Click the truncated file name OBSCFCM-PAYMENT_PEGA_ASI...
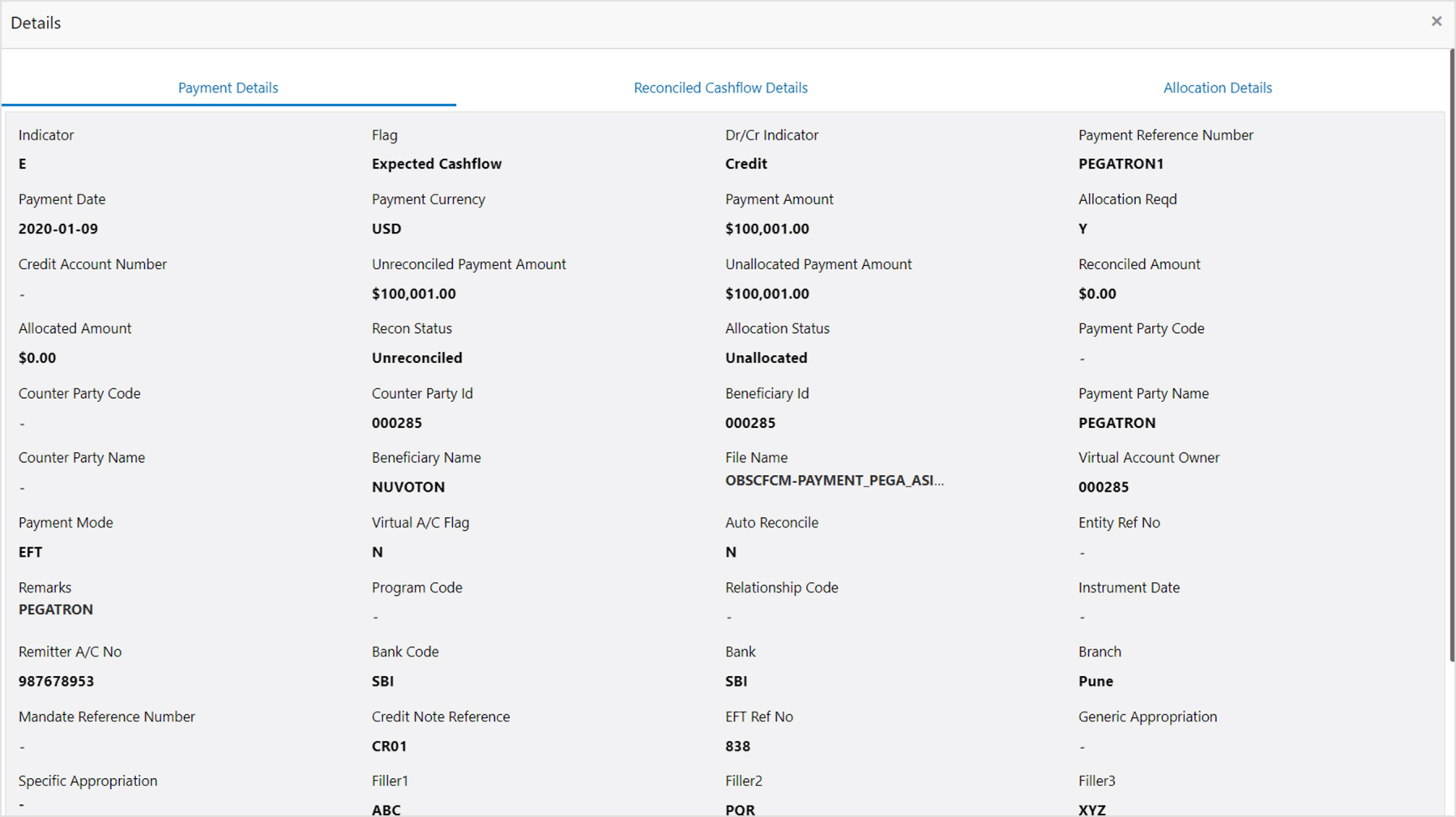The image size is (1456, 817). tap(835, 480)
